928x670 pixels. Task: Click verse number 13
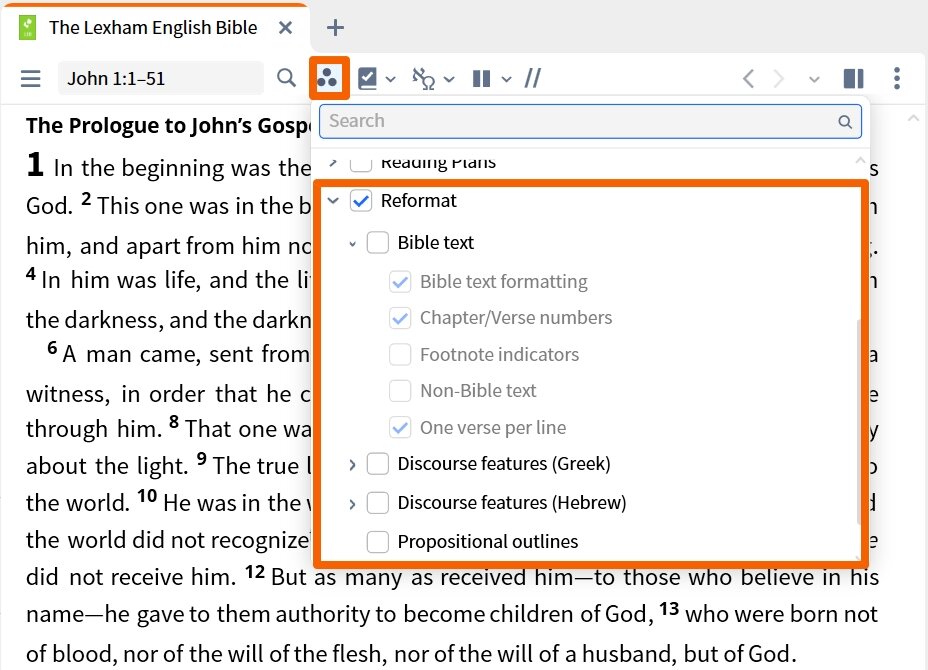pyautogui.click(x=669, y=608)
